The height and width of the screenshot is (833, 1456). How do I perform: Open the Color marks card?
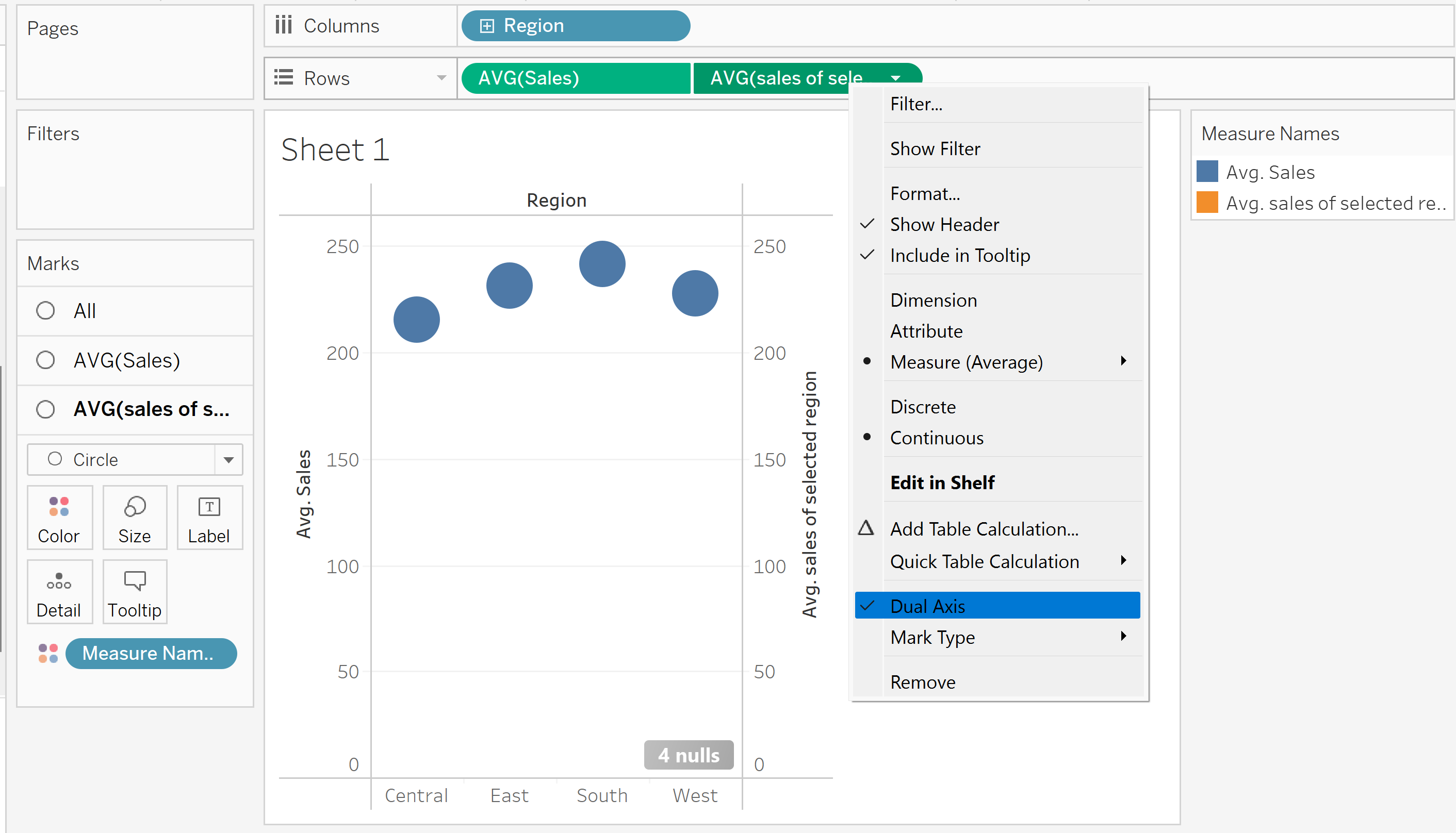(59, 518)
